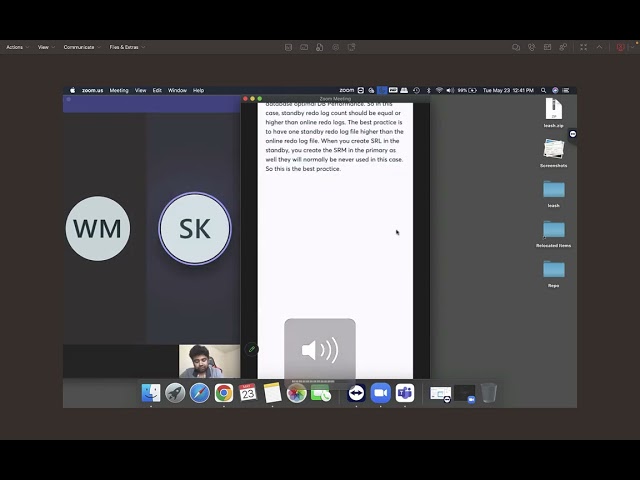Select the Repo folder on desktop
This screenshot has width=640, height=480.
click(553, 273)
